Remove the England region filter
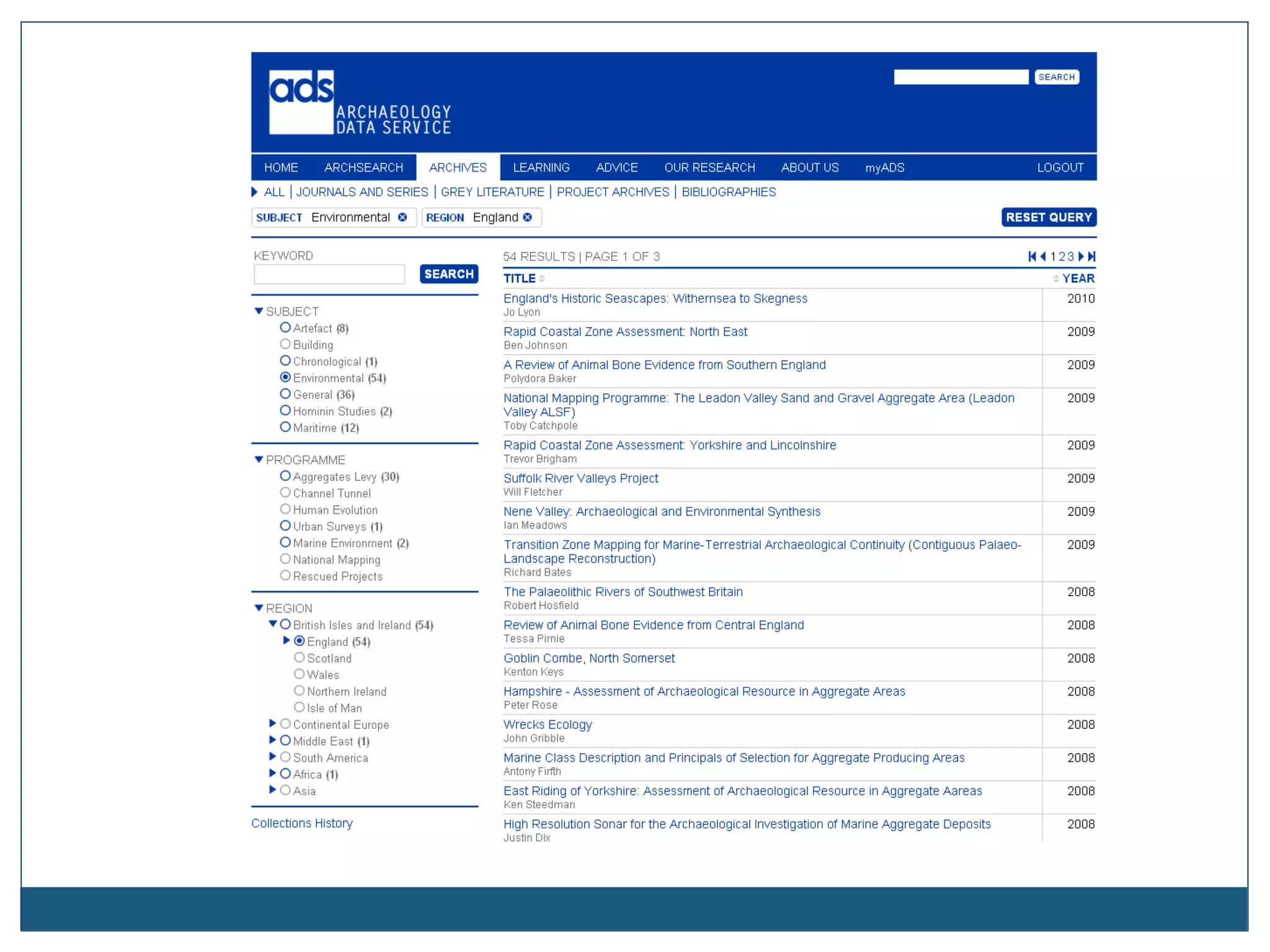 528,217
